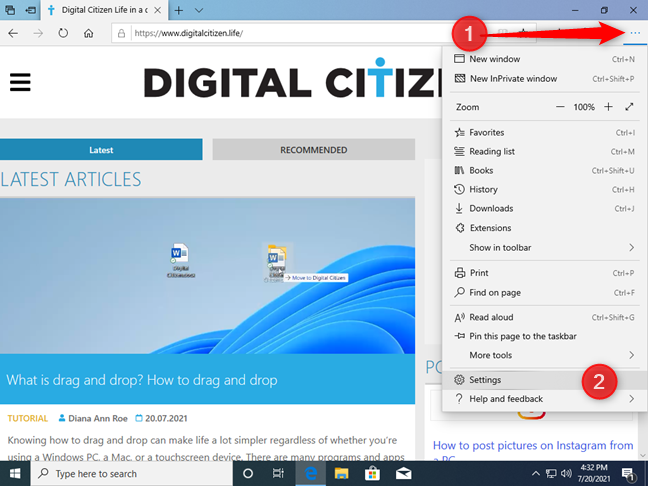The width and height of the screenshot is (648, 486).
Task: Switch to the Latest tab
Action: click(x=101, y=150)
